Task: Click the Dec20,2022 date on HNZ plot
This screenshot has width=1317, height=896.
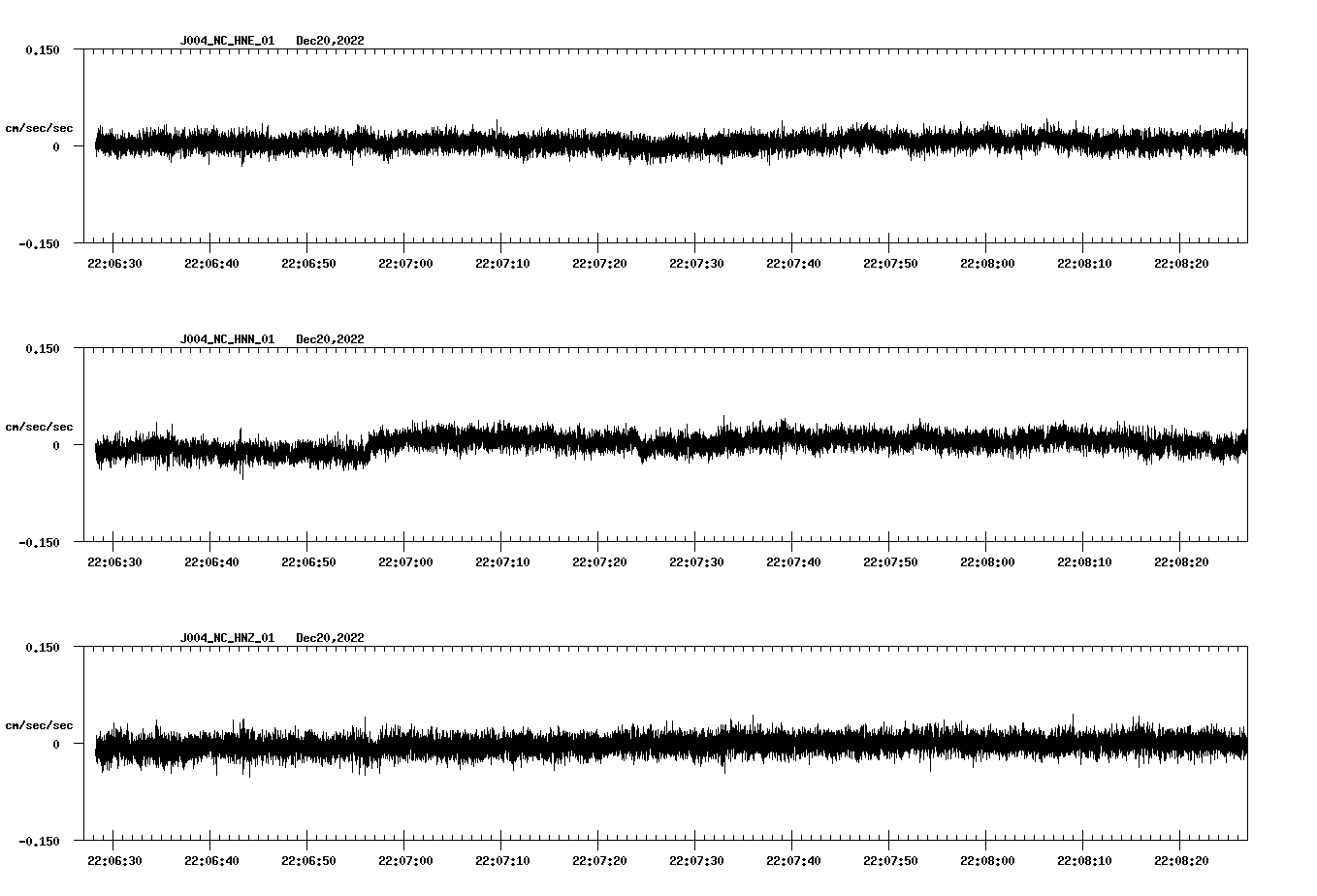Action: tap(331, 638)
